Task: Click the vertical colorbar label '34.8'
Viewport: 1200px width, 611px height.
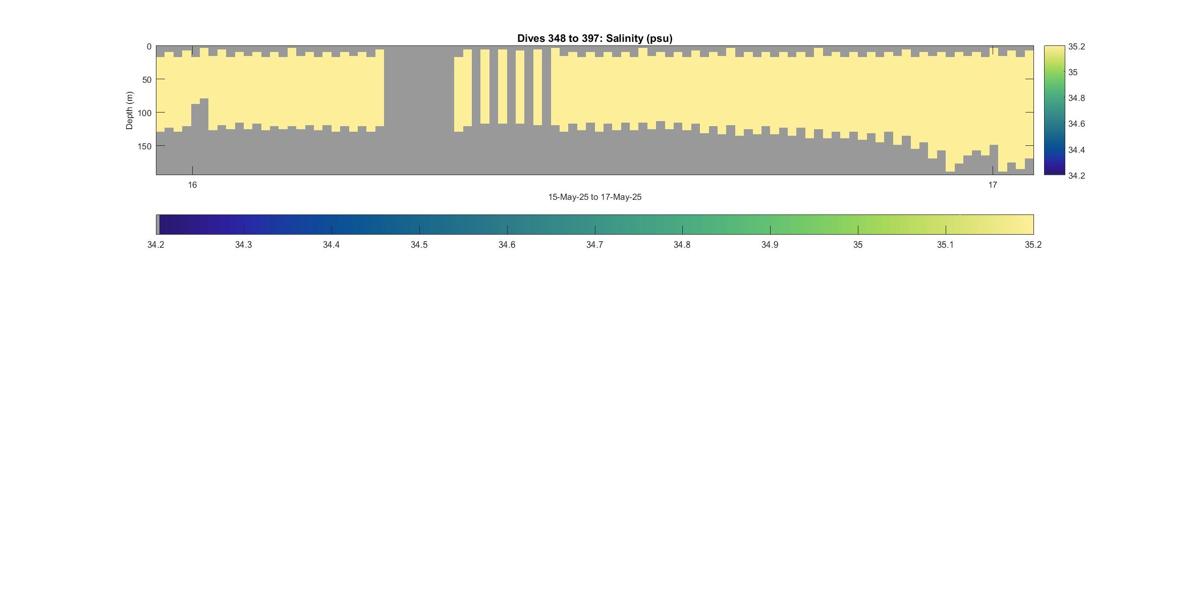Action: (x=1076, y=98)
